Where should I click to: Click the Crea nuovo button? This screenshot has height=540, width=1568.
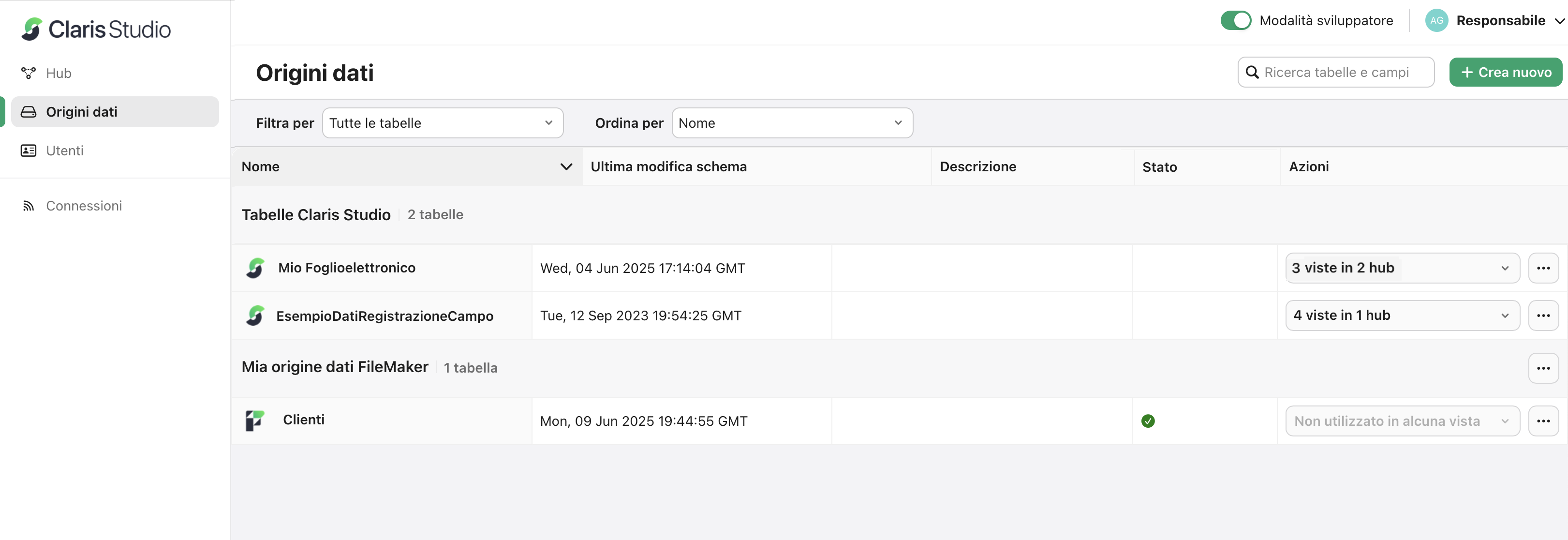pyautogui.click(x=1505, y=73)
